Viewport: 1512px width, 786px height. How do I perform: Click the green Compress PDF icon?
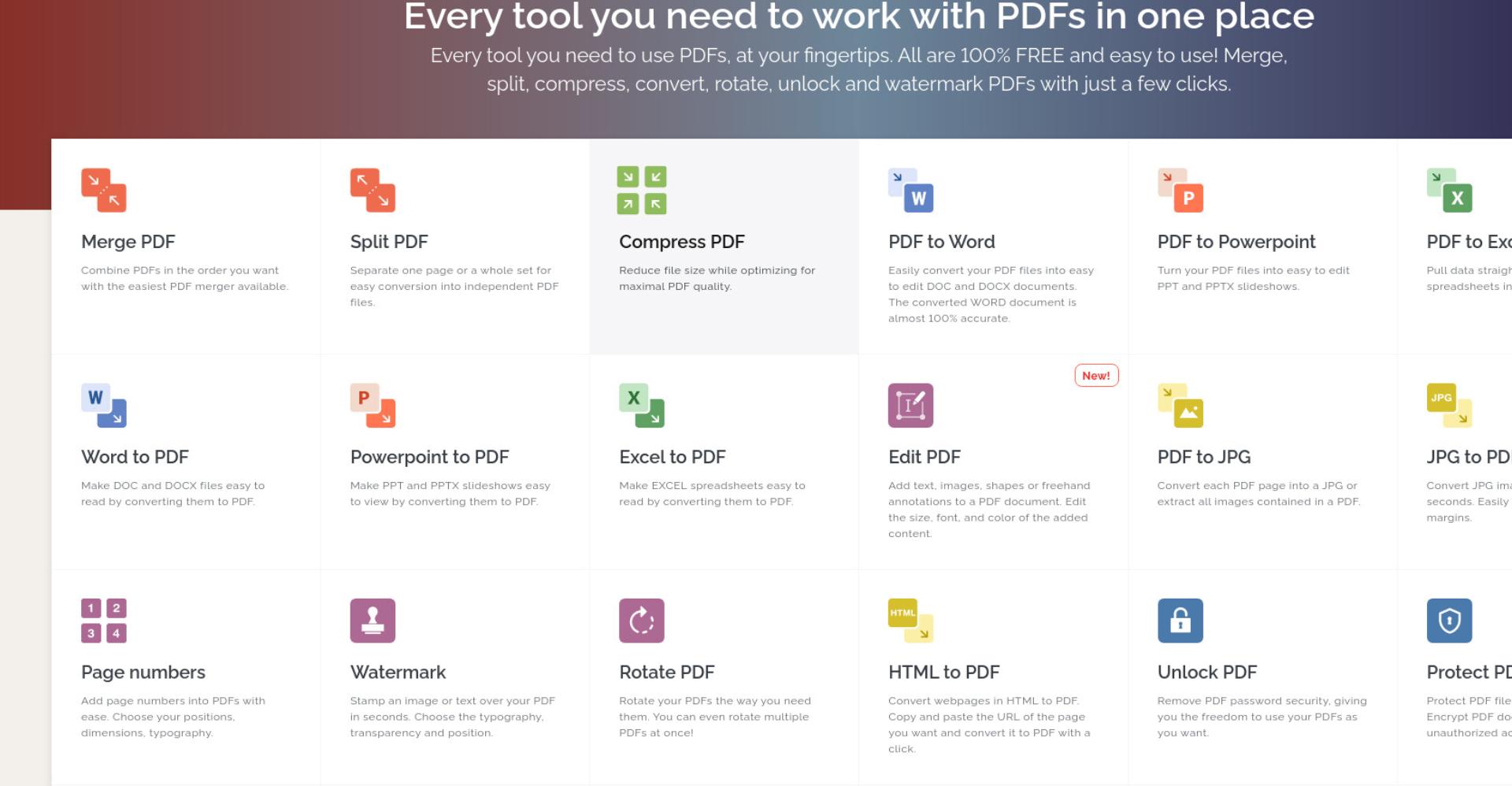click(x=642, y=190)
